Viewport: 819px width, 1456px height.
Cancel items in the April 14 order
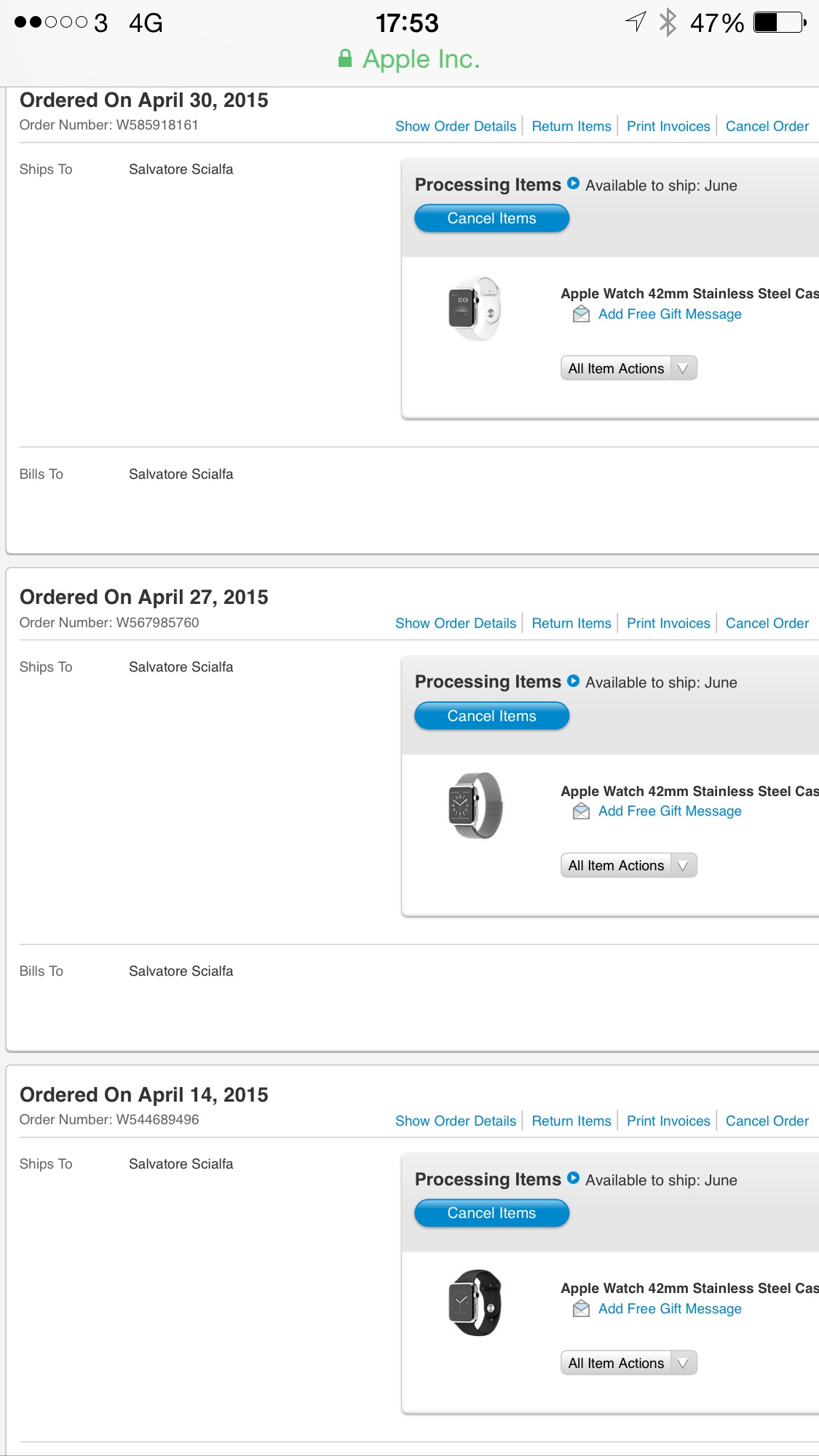point(491,1213)
